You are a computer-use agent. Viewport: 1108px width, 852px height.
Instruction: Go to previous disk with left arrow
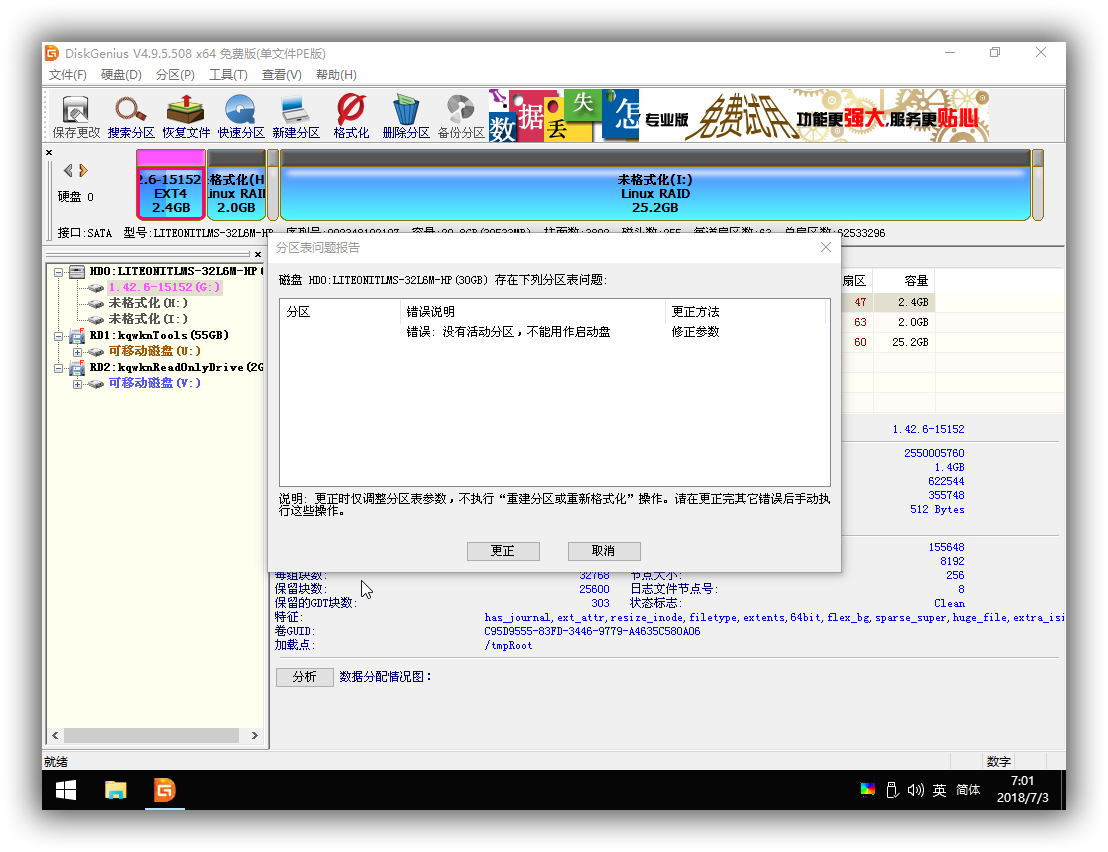click(68, 170)
